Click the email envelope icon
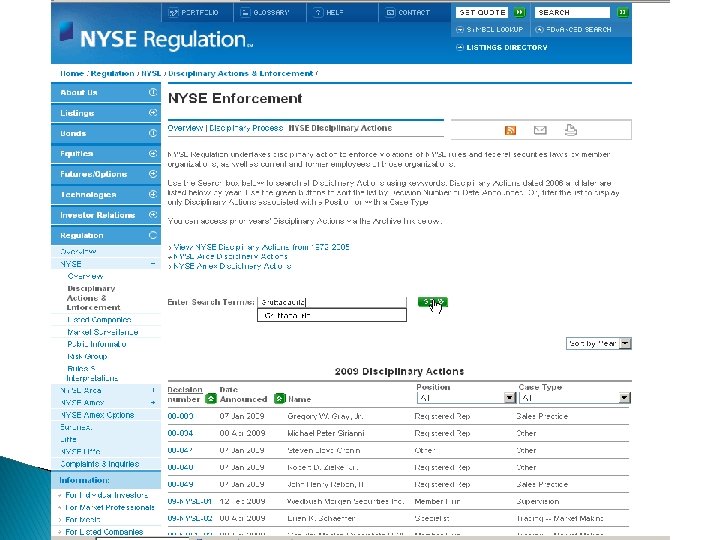The image size is (720, 540). click(x=540, y=130)
